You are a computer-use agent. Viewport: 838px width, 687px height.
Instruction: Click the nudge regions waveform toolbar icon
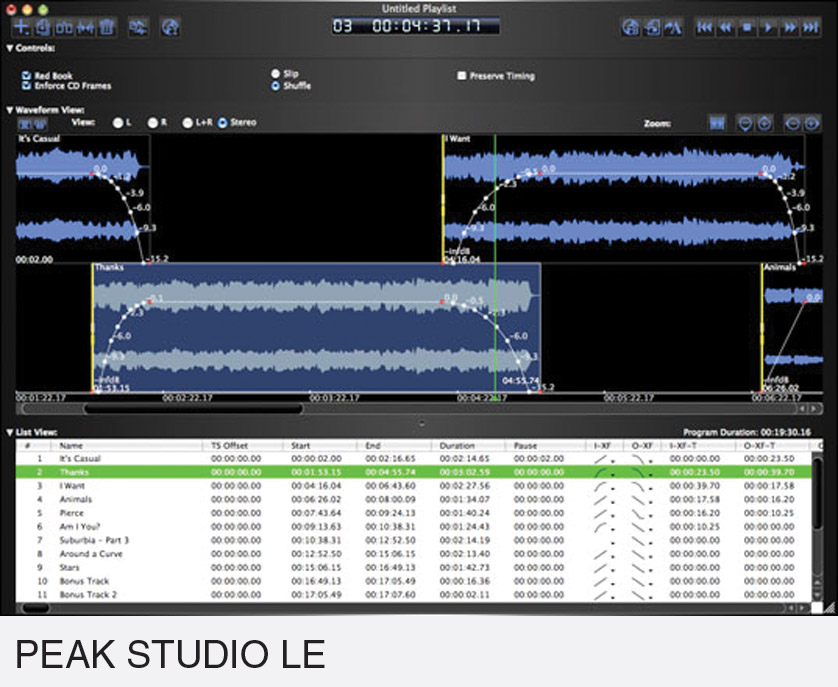tap(86, 27)
